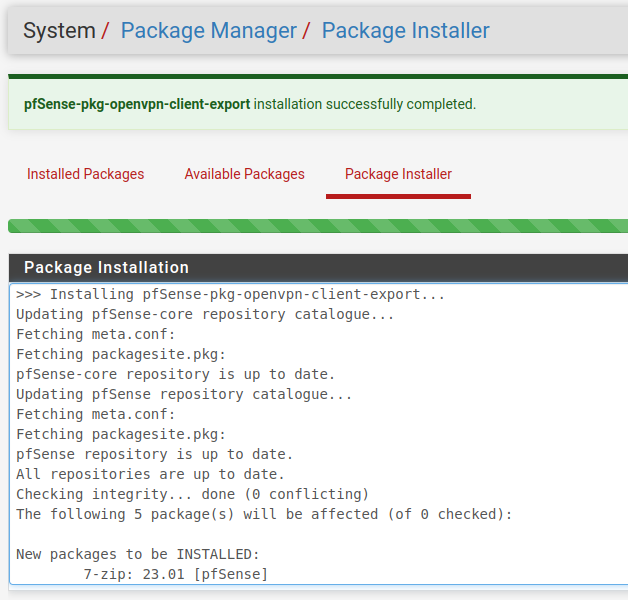Viewport: 628px width, 600px height.
Task: Open Package Manager from the breadcrumb
Action: [x=208, y=31]
